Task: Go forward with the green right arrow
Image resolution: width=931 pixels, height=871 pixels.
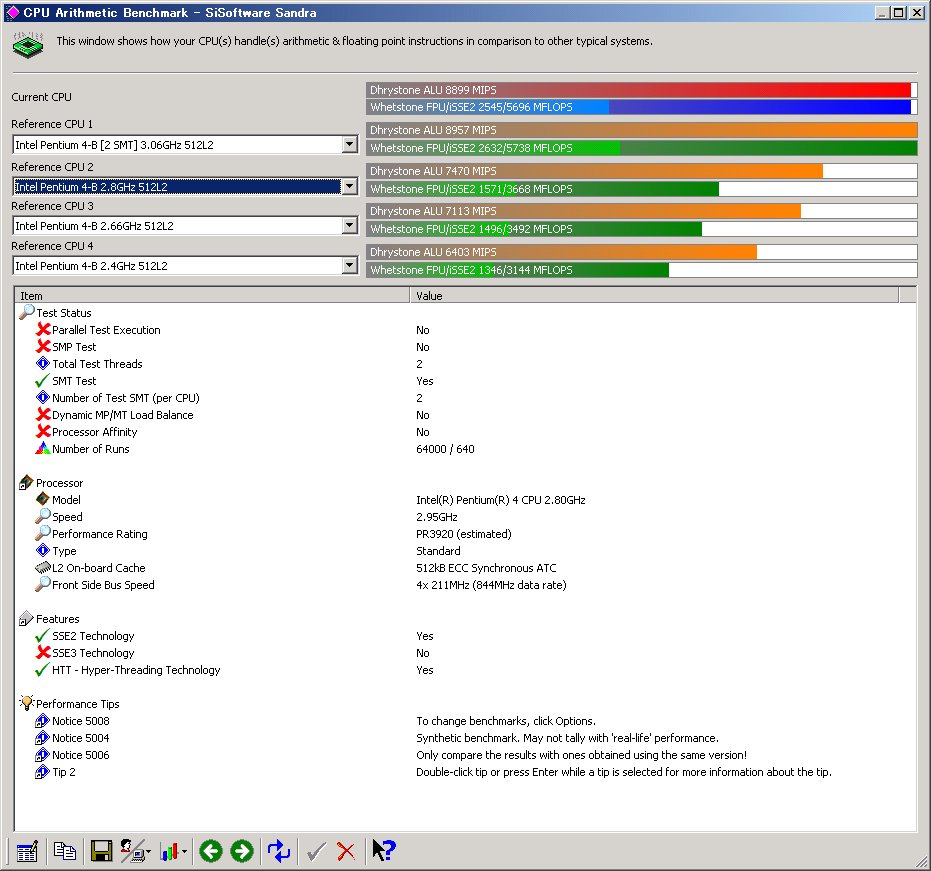Action: coord(242,851)
